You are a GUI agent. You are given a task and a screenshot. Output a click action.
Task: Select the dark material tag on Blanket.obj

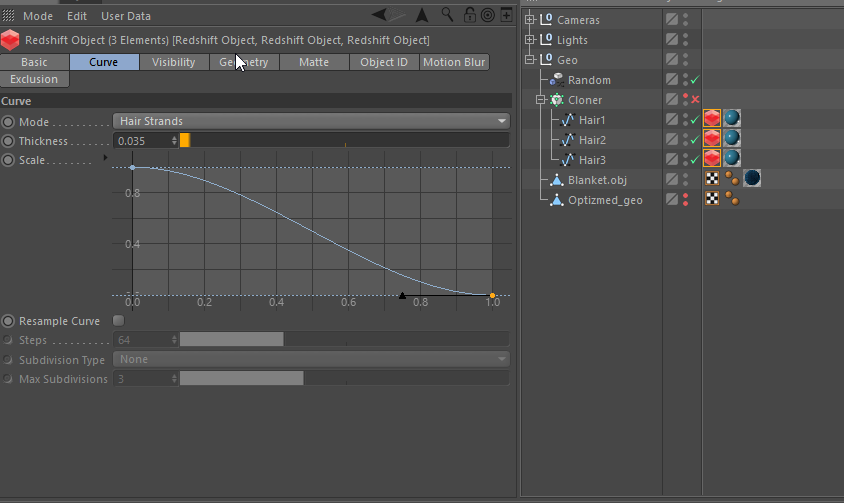pyautogui.click(x=752, y=179)
